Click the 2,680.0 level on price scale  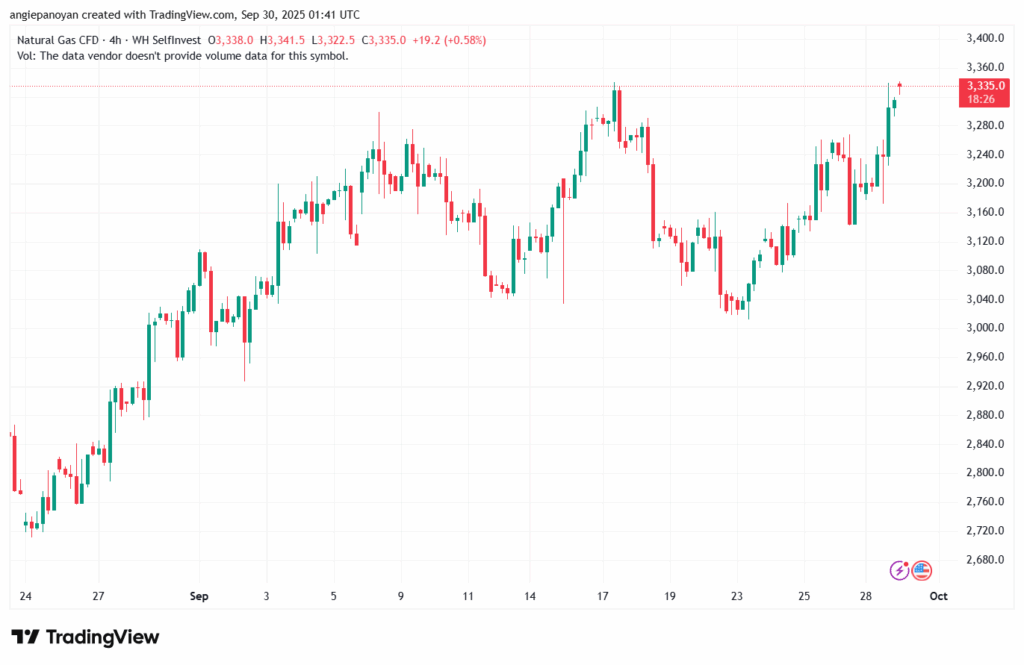click(985, 559)
